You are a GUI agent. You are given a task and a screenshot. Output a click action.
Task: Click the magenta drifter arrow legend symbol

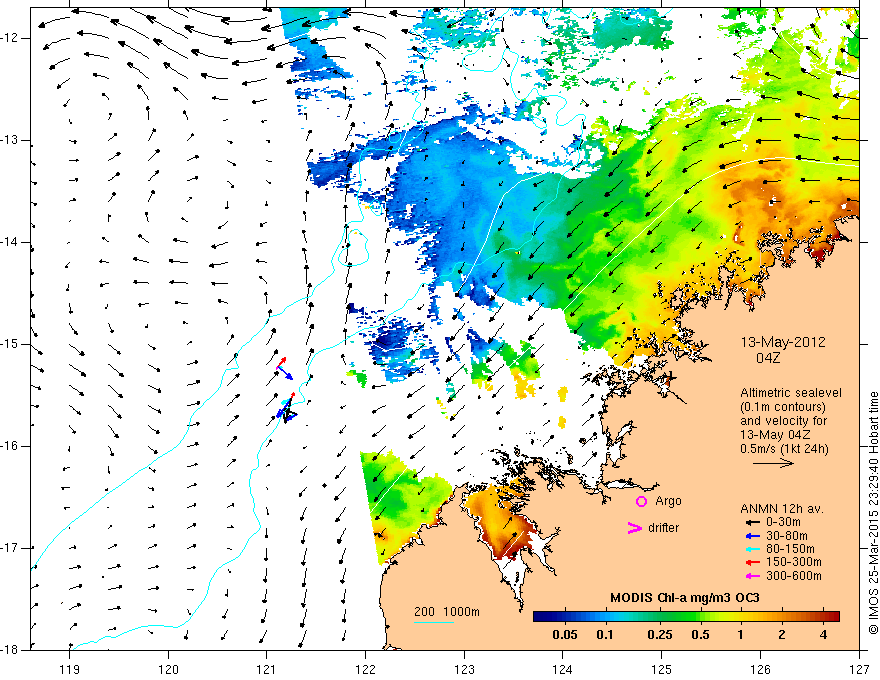[634, 528]
